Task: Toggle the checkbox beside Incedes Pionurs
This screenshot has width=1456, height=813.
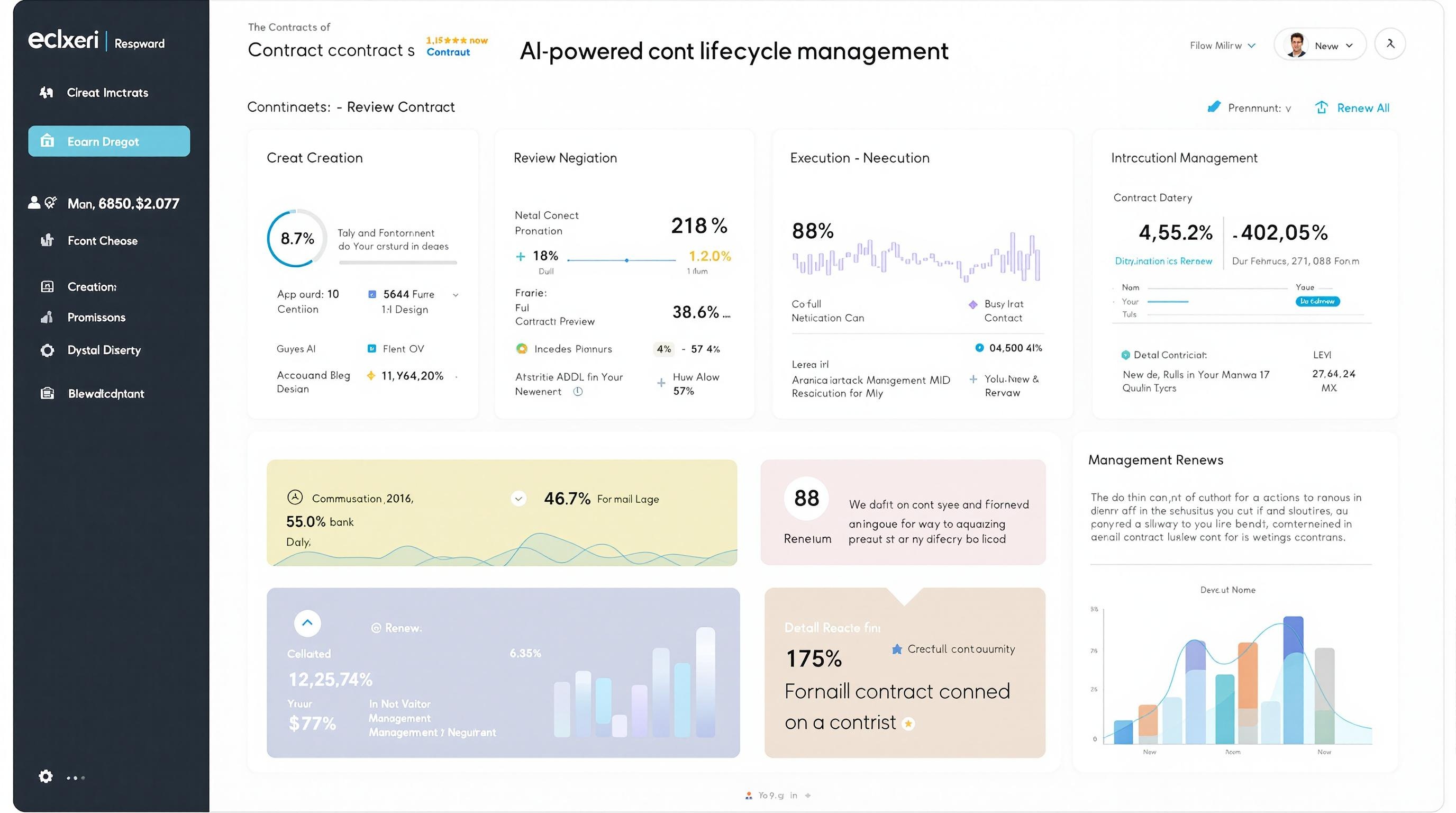Action: 523,349
